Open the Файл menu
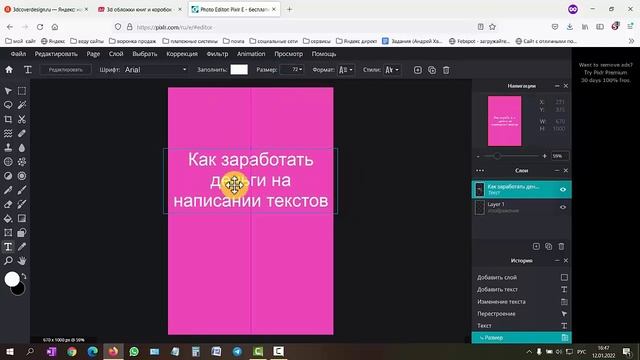640x360 pixels. pos(18,54)
